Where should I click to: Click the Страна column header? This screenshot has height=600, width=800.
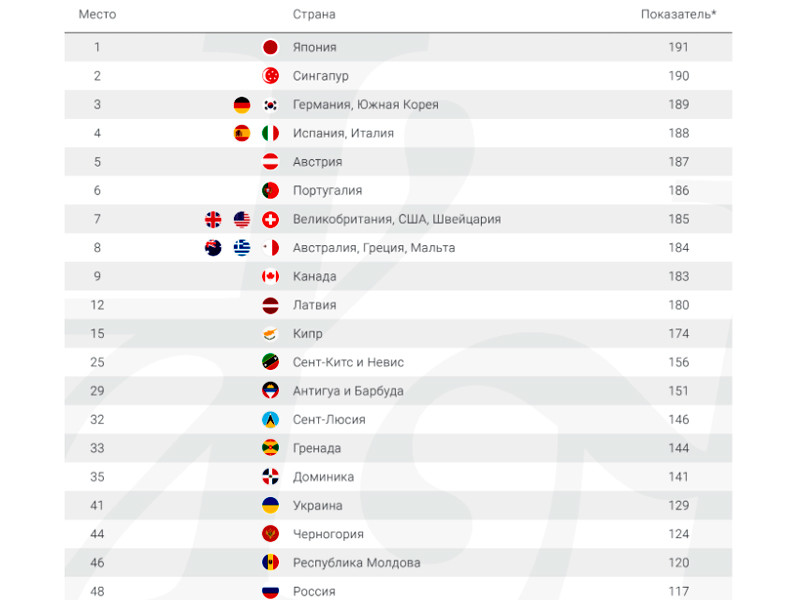(x=313, y=14)
